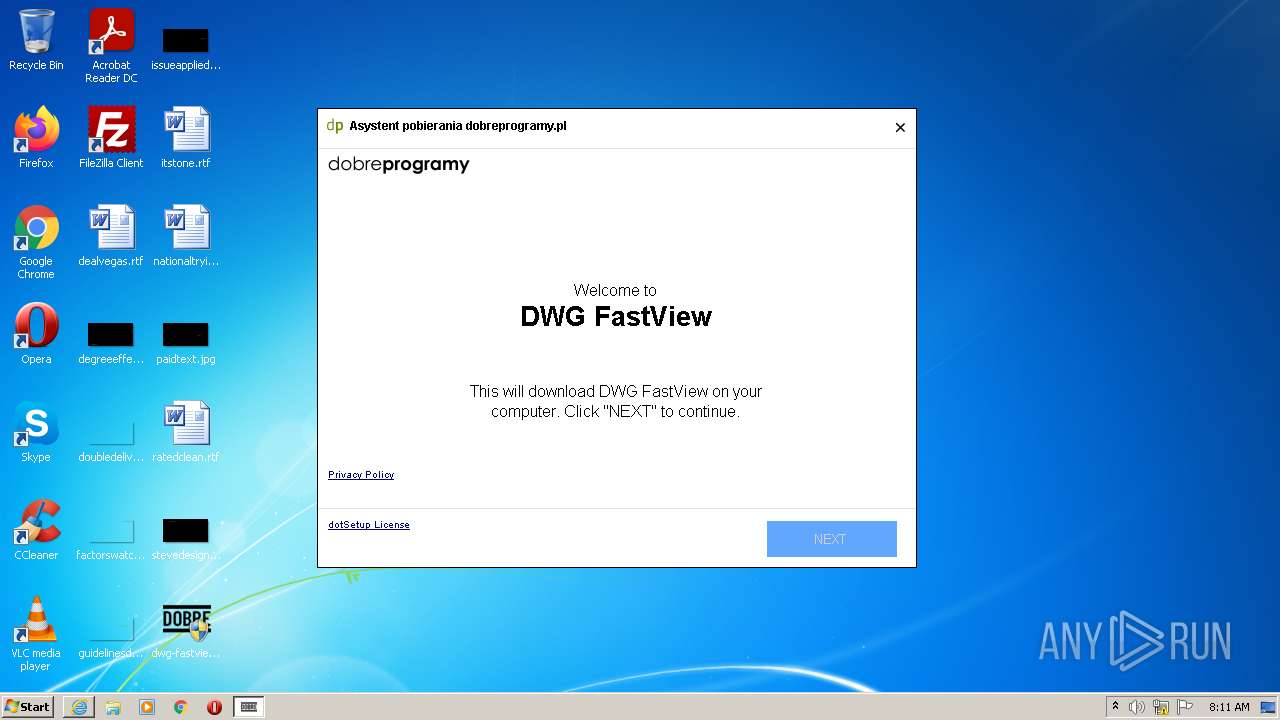
Task: Open Chrome from the taskbar
Action: pos(181,707)
